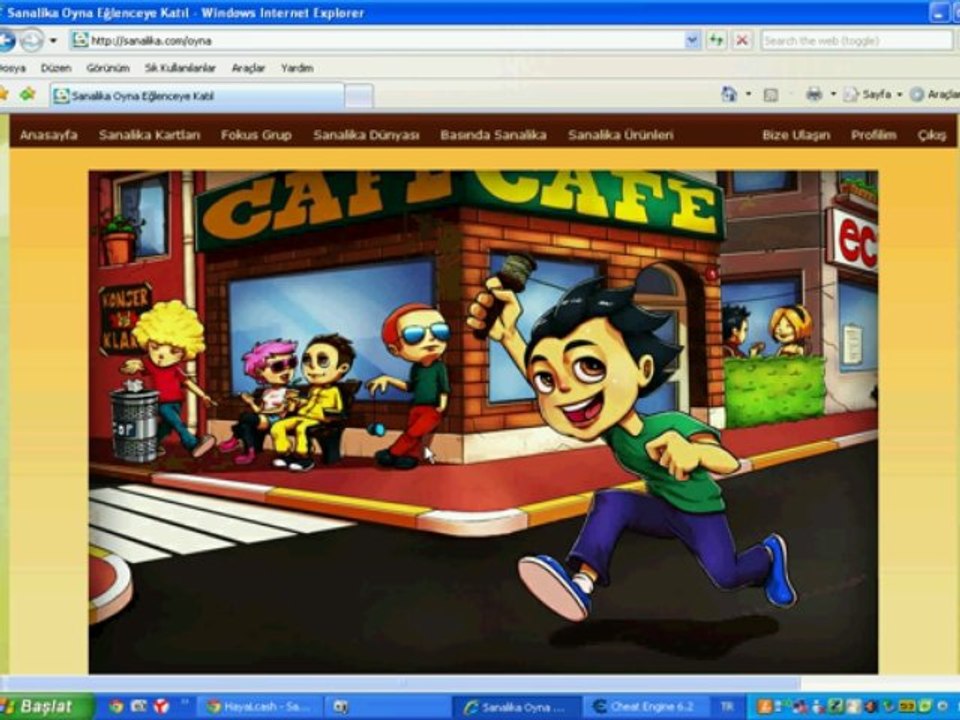The width and height of the screenshot is (960, 720).
Task: Open the Düzen menu
Action: [56, 68]
